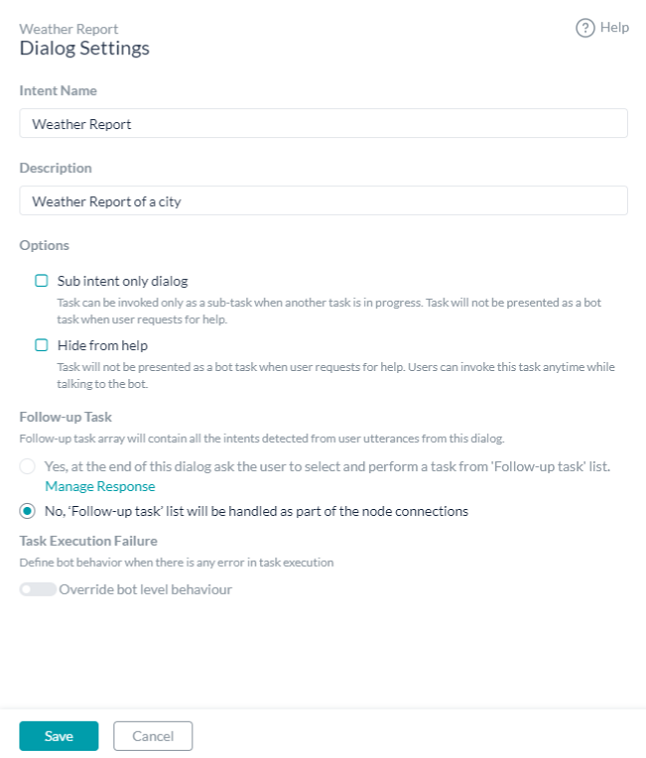Open the Manage Response link
The image size is (646, 758).
coord(100,486)
